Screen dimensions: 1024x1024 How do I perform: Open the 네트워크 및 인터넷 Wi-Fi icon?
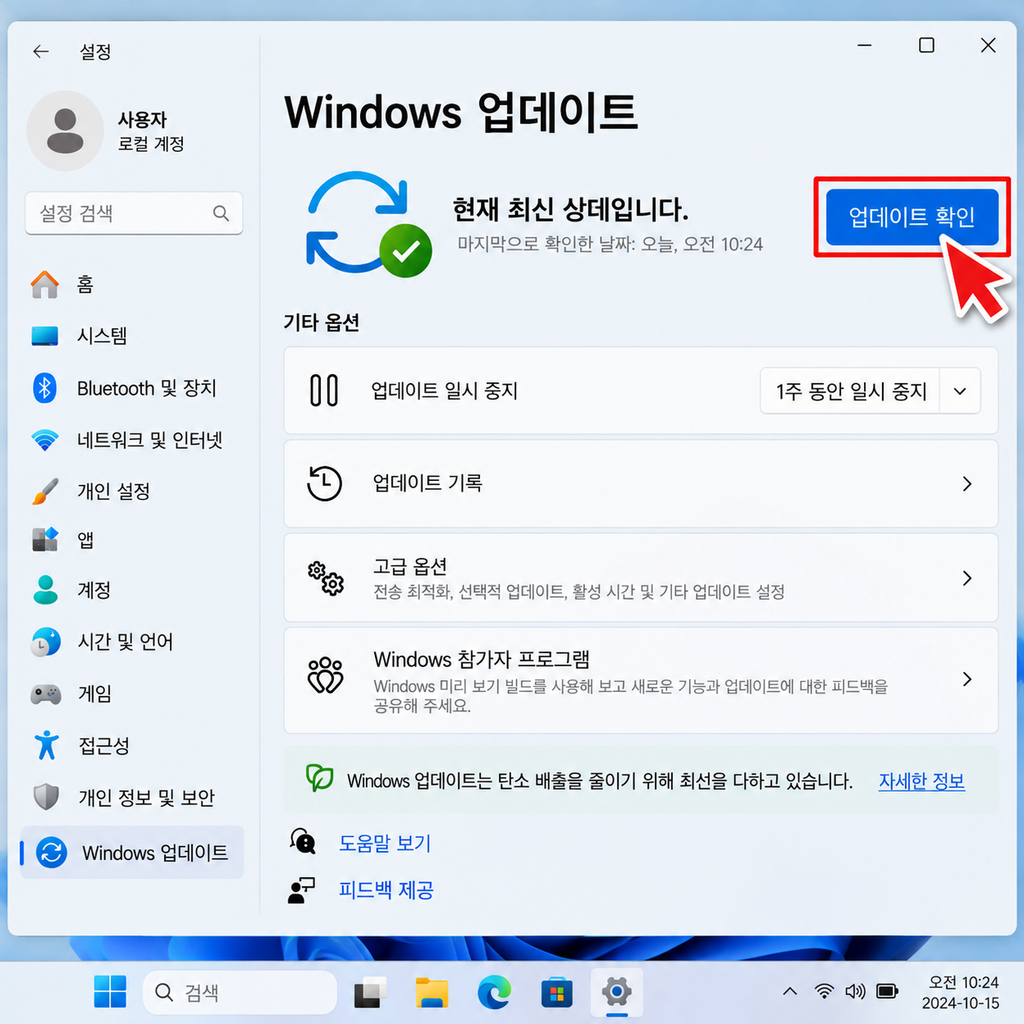pyautogui.click(x=45, y=440)
